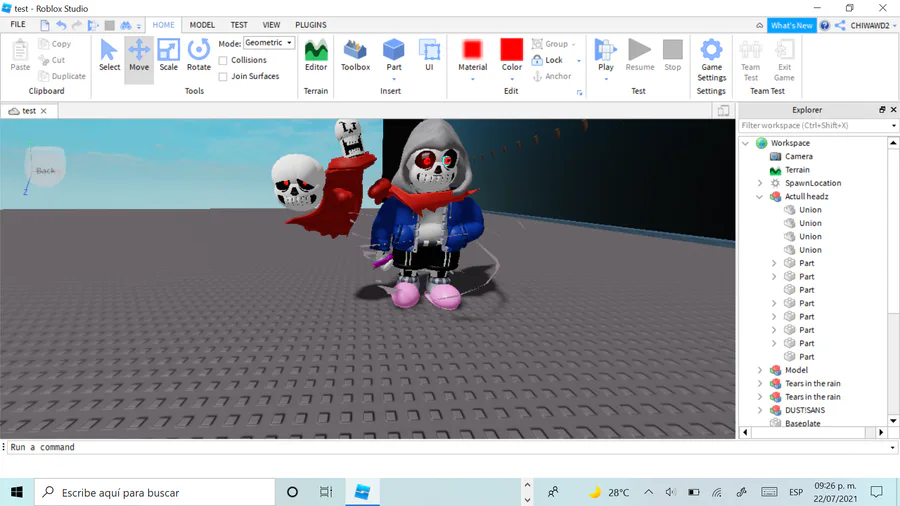Screen dimensions: 900x506
Task: Collapse the Actull headz model
Action: click(759, 196)
